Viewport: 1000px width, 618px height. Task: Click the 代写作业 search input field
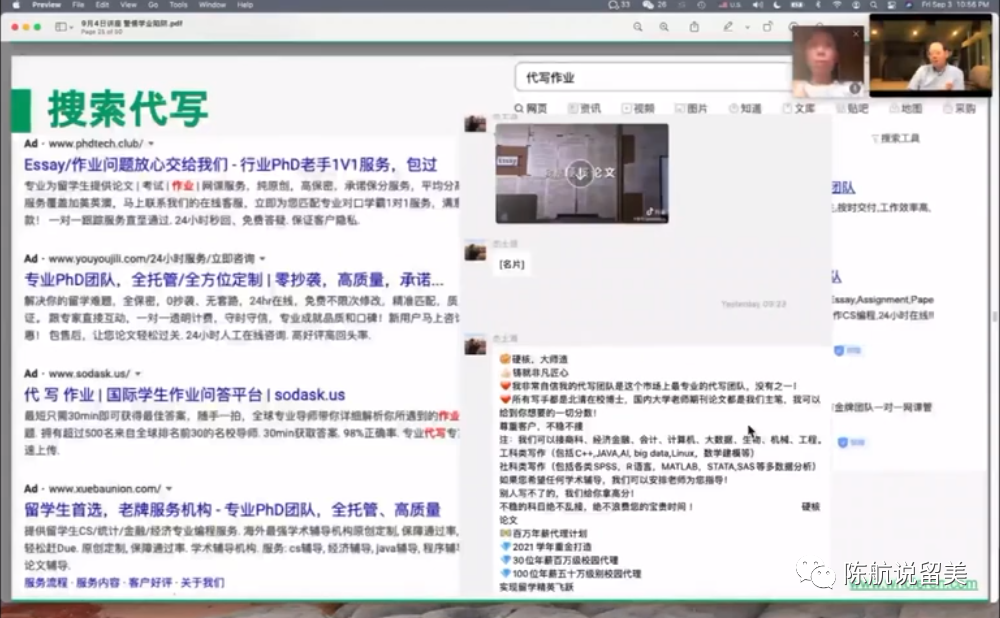(x=650, y=77)
